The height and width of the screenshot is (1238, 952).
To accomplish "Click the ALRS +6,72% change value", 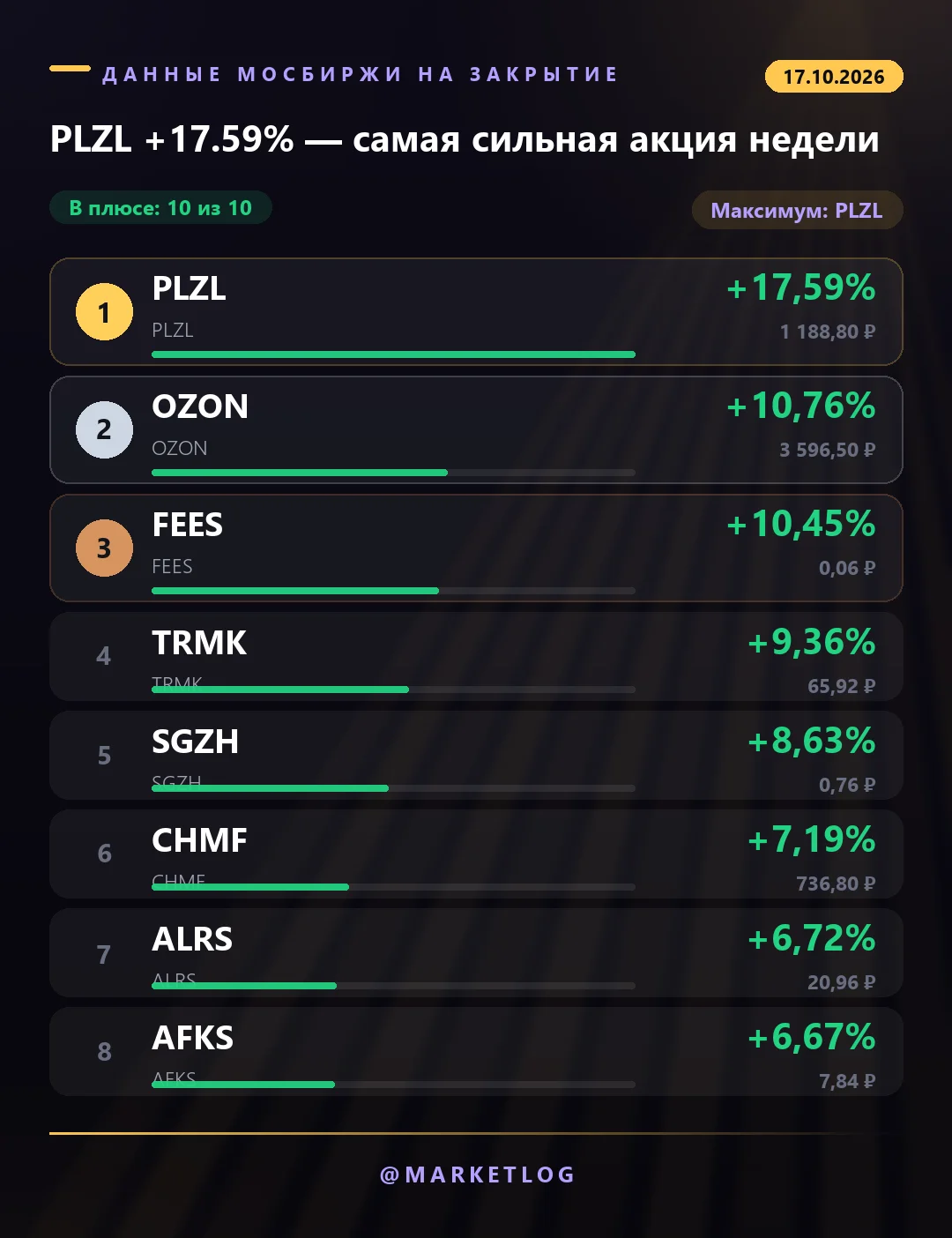I will (811, 938).
